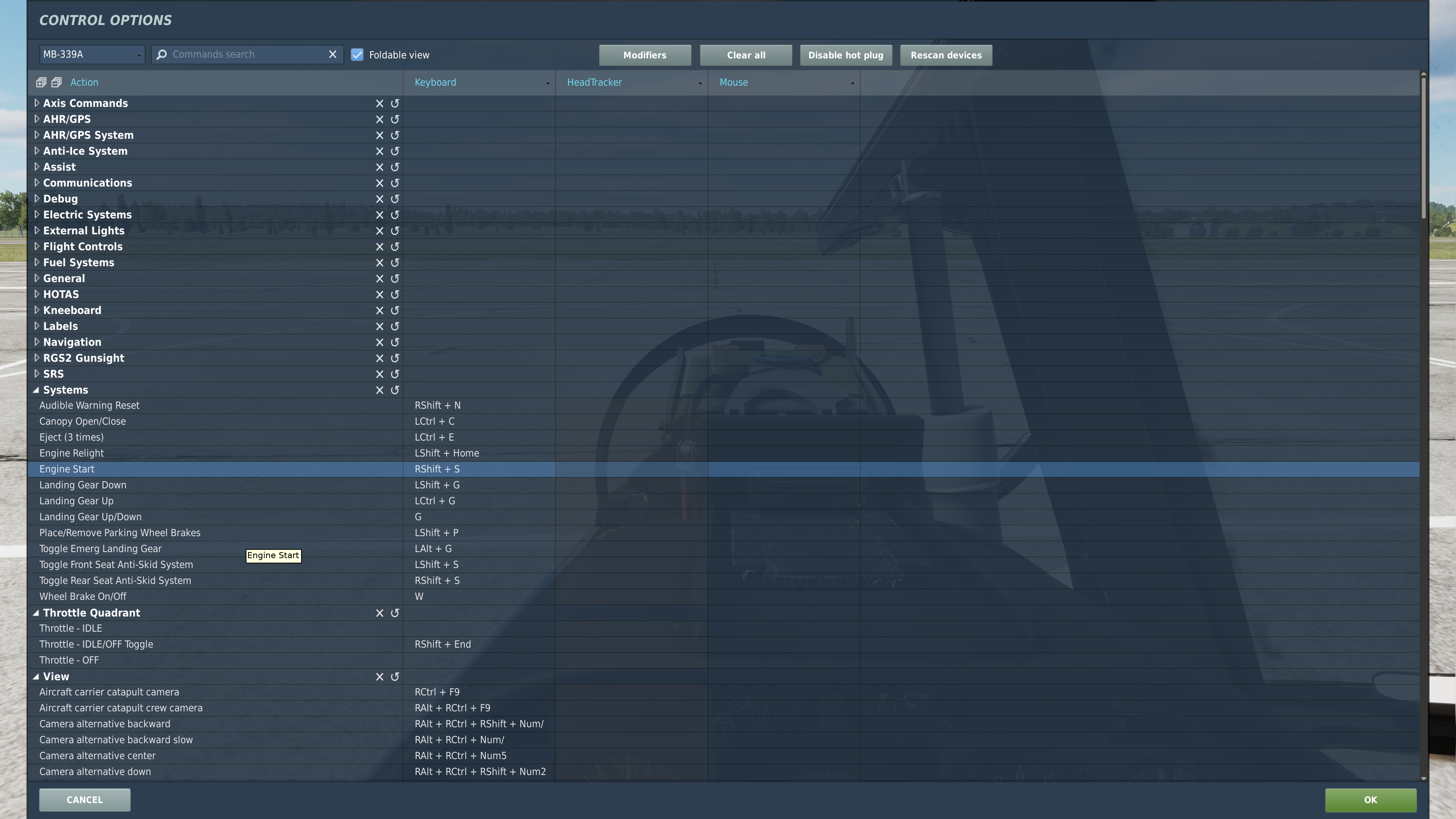The width and height of the screenshot is (1456, 819).
Task: Select Audible Warning Reset action row
Action: coord(723,406)
